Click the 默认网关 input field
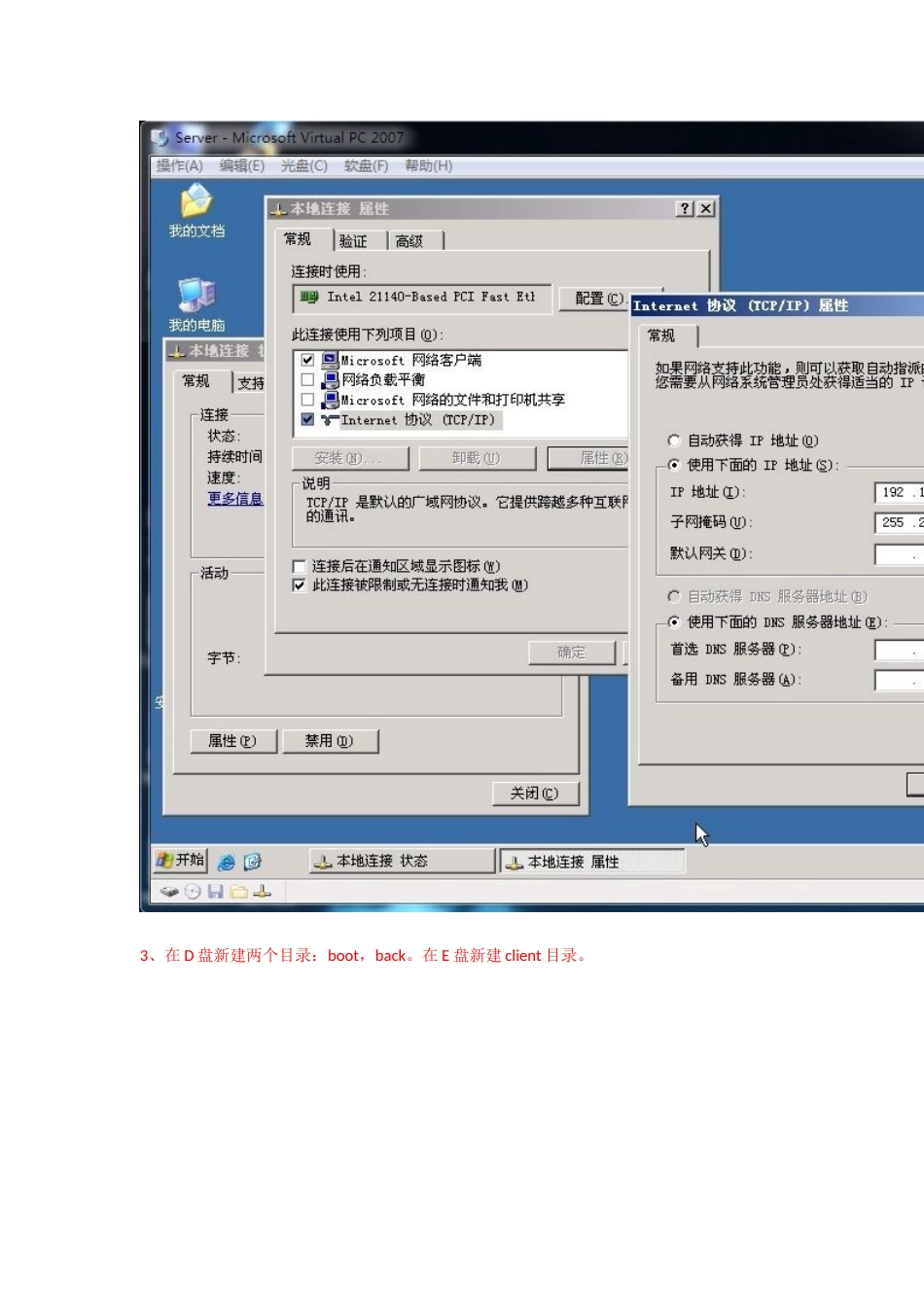 coord(900,554)
